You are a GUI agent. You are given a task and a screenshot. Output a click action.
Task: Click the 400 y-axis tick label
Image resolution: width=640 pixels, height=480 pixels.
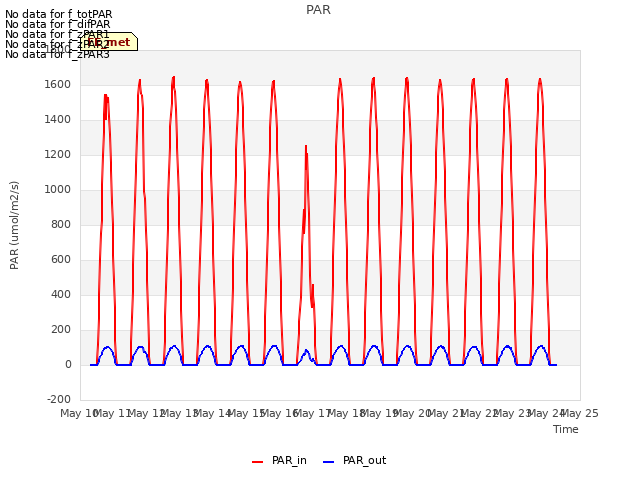click(61, 294)
